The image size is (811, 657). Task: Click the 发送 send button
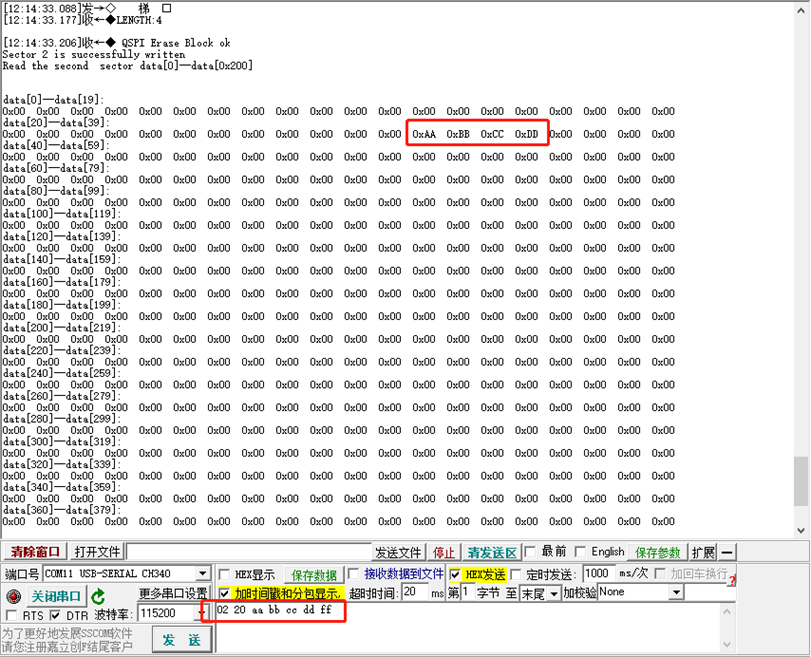click(182, 640)
